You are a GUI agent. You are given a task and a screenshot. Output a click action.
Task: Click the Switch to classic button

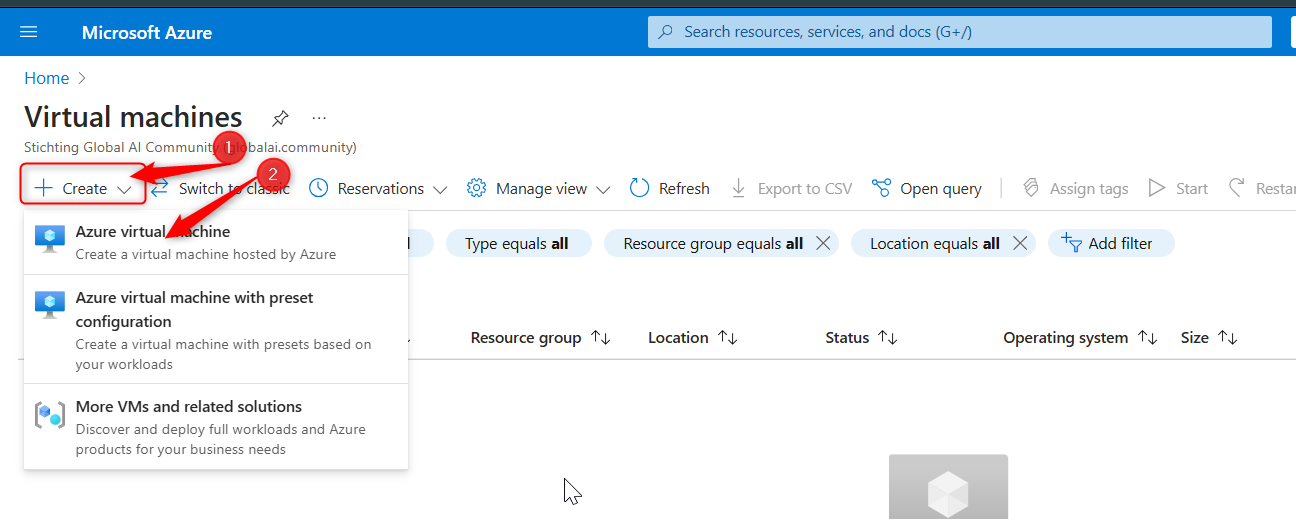[x=220, y=188]
